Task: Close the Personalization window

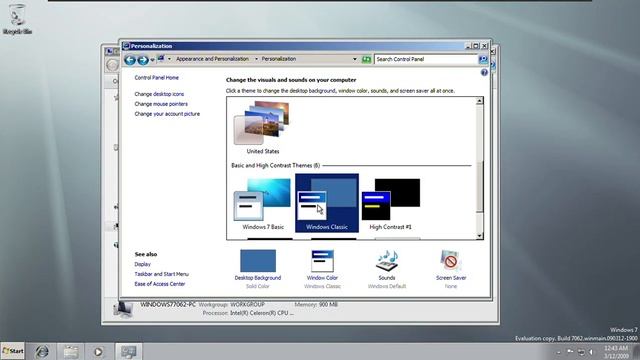Action: pos(484,46)
